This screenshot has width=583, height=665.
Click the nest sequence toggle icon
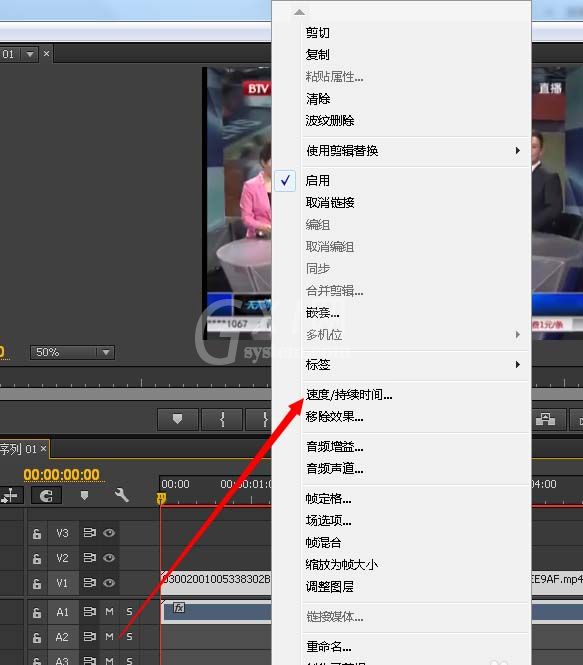[x=10, y=495]
